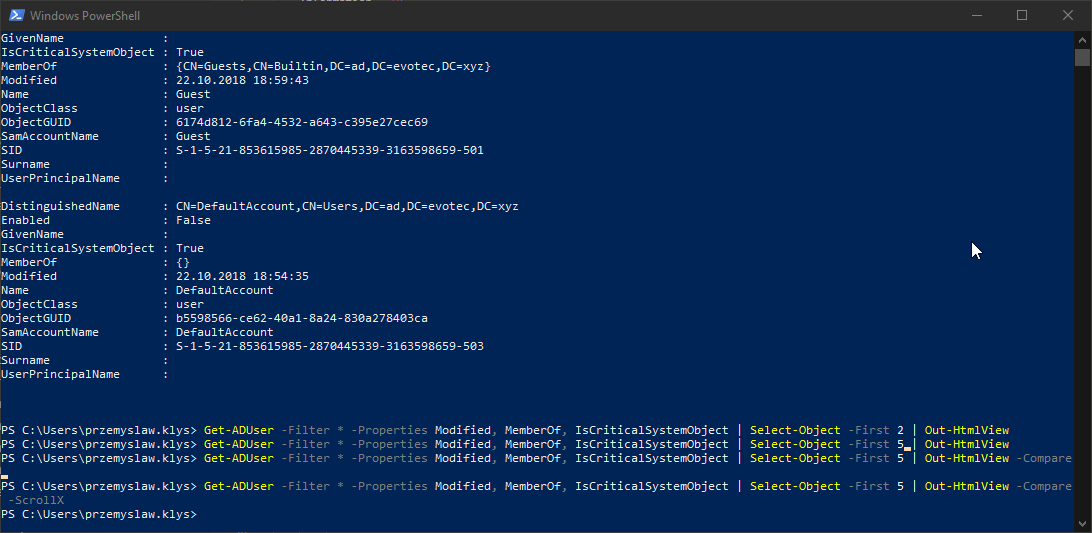Click the scrollbar down arrow
Viewport: 1092px width, 533px height.
click(1082, 523)
